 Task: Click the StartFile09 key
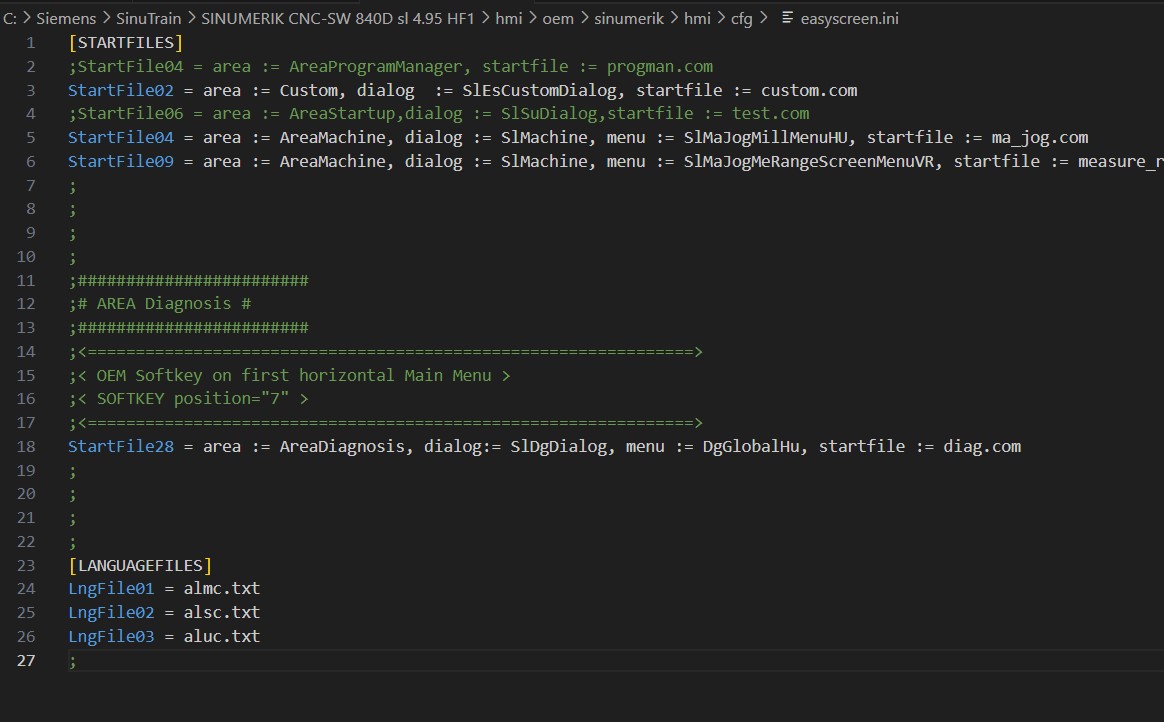[x=121, y=162]
